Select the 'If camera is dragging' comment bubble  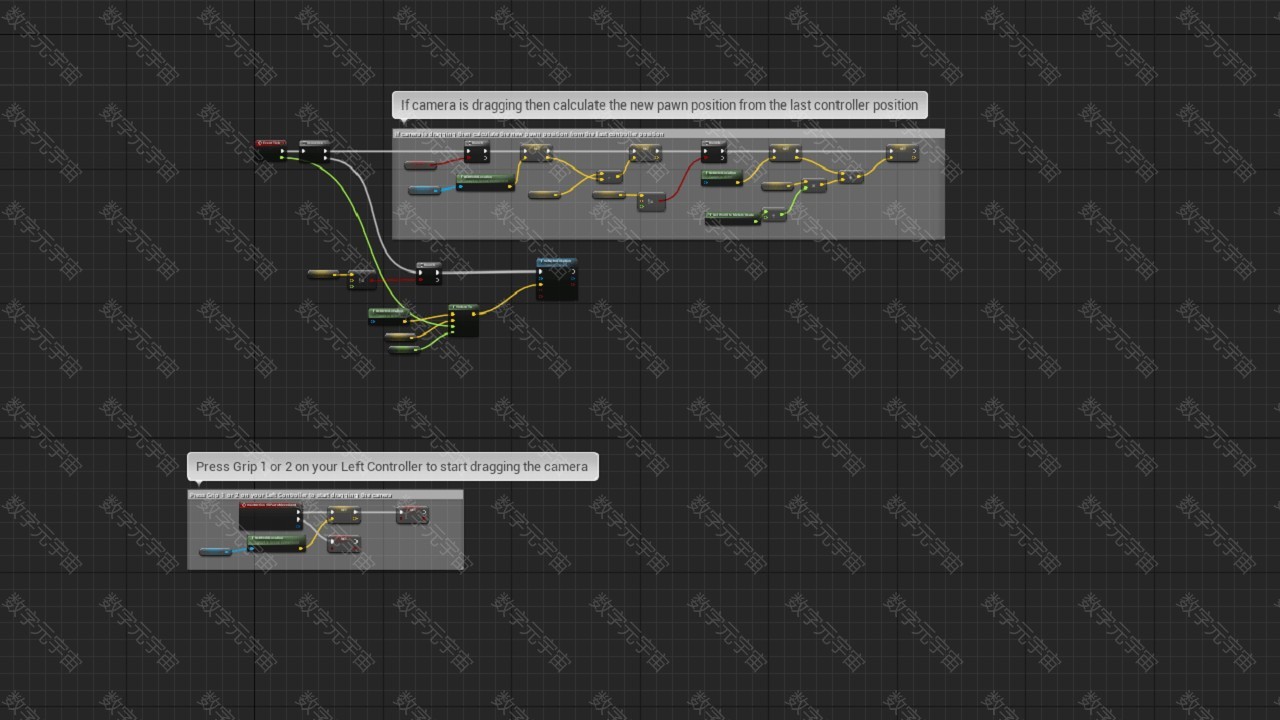pyautogui.click(x=660, y=105)
